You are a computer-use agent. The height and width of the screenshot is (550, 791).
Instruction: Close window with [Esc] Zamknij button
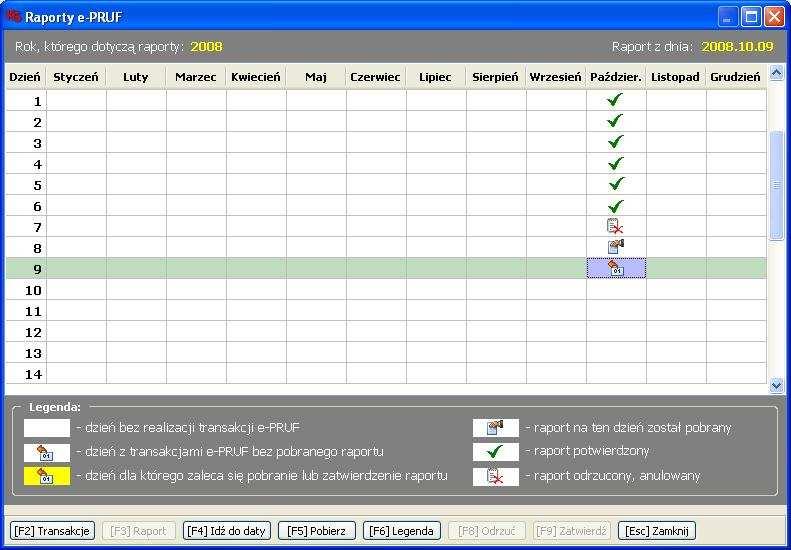click(657, 531)
